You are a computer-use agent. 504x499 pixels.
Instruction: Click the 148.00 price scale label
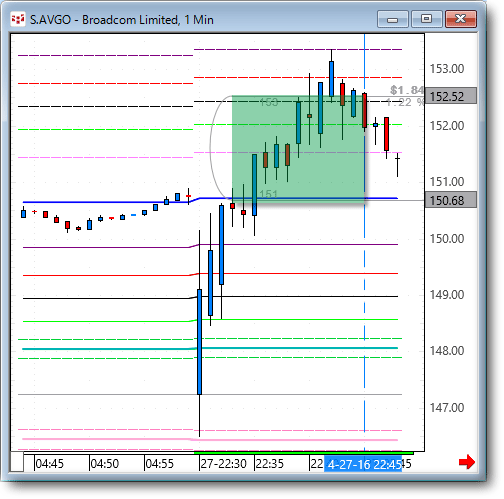pyautogui.click(x=447, y=351)
